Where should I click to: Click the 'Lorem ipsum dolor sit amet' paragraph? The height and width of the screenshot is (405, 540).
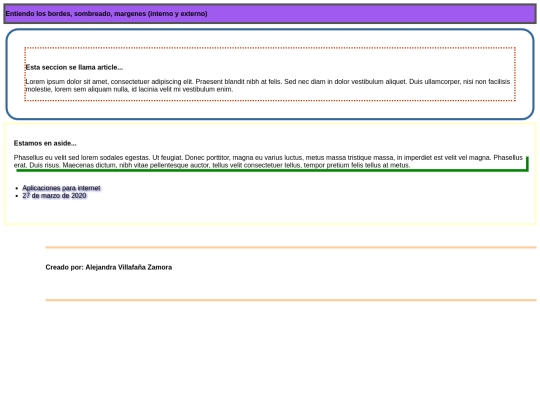pyautogui.click(x=268, y=85)
